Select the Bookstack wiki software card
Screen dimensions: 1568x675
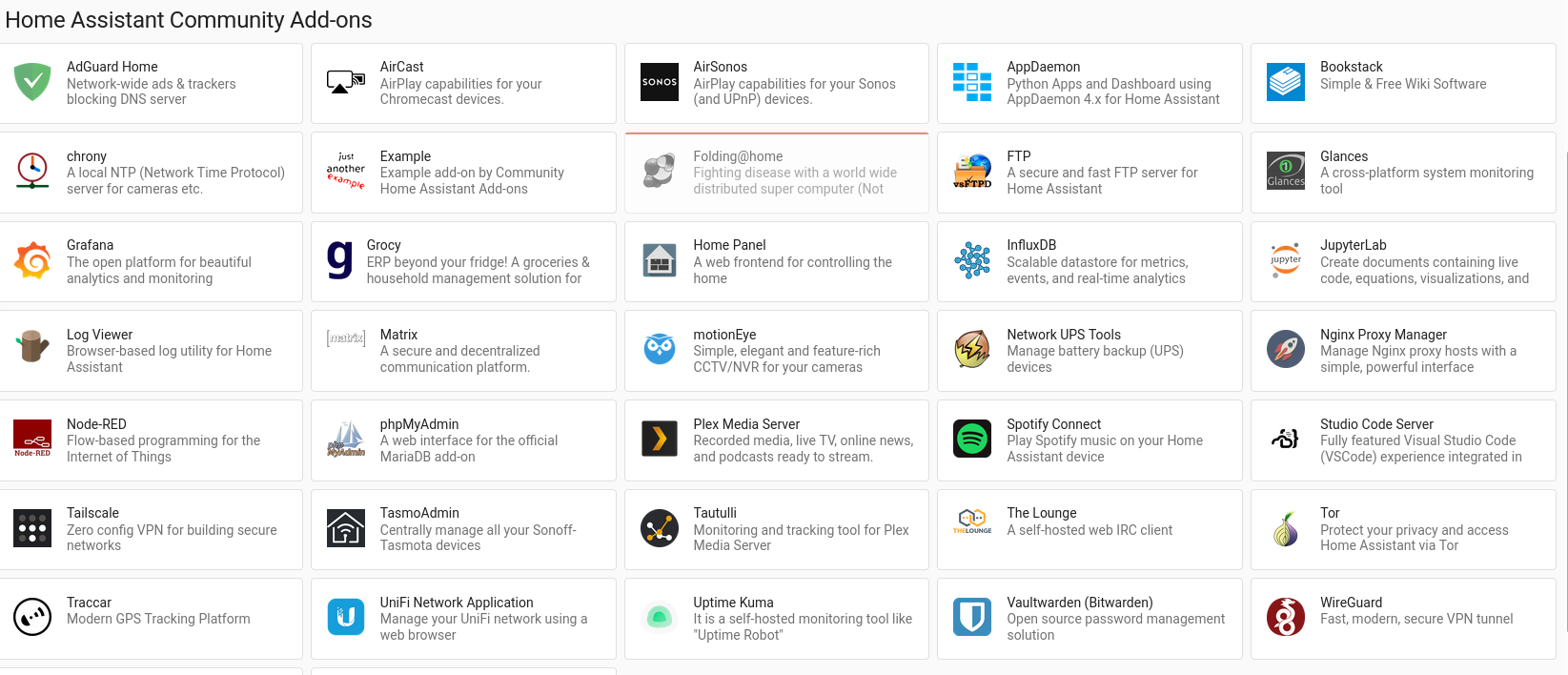(x=1402, y=83)
